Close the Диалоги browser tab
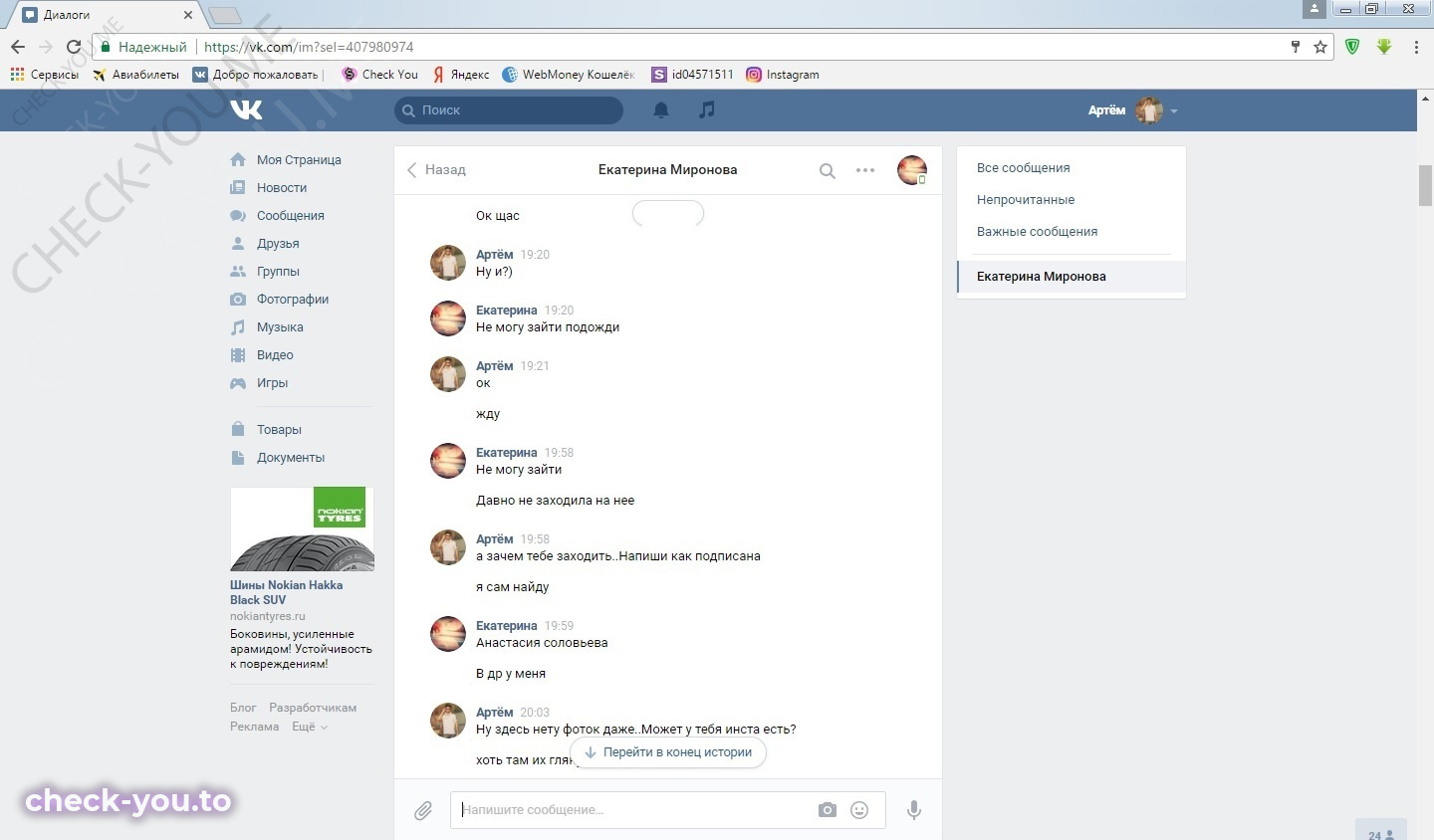The height and width of the screenshot is (840, 1434). (x=188, y=15)
